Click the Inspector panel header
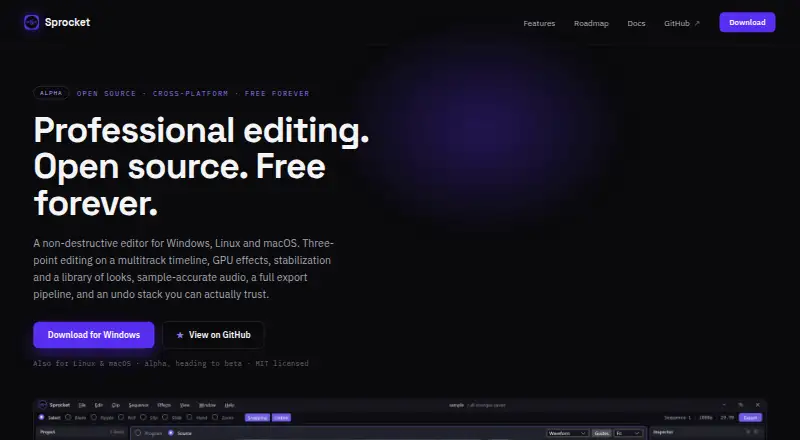The height and width of the screenshot is (440, 800). point(708,432)
